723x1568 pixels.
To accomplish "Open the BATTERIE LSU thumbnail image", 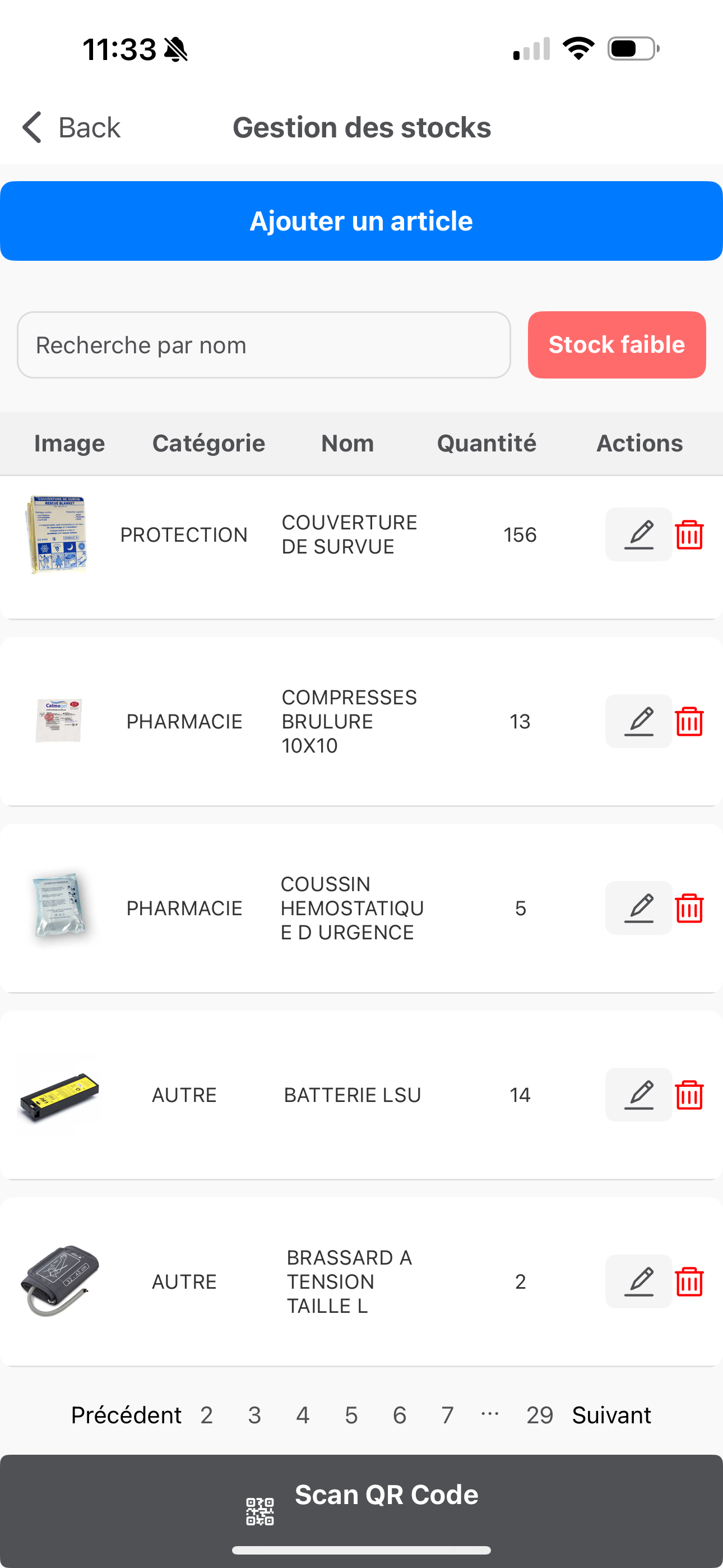I will coord(59,1095).
